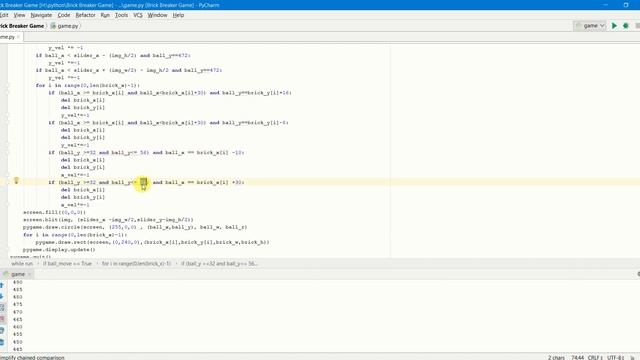The image size is (640, 360).
Task: Open the Navigate menu
Action: point(41,15)
